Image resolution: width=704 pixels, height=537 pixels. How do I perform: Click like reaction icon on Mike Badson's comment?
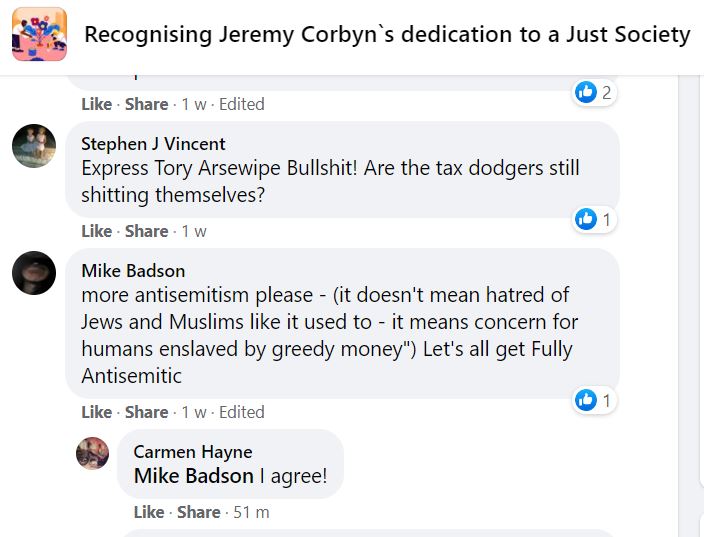(587, 401)
